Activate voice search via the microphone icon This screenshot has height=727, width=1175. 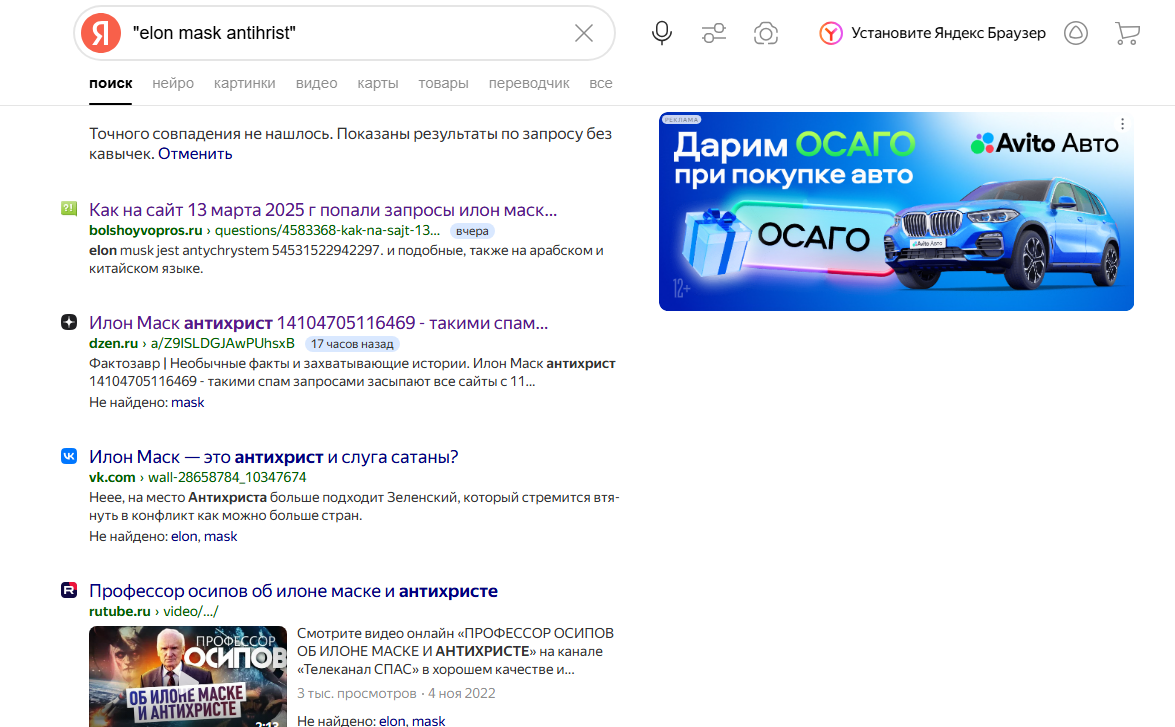661,32
